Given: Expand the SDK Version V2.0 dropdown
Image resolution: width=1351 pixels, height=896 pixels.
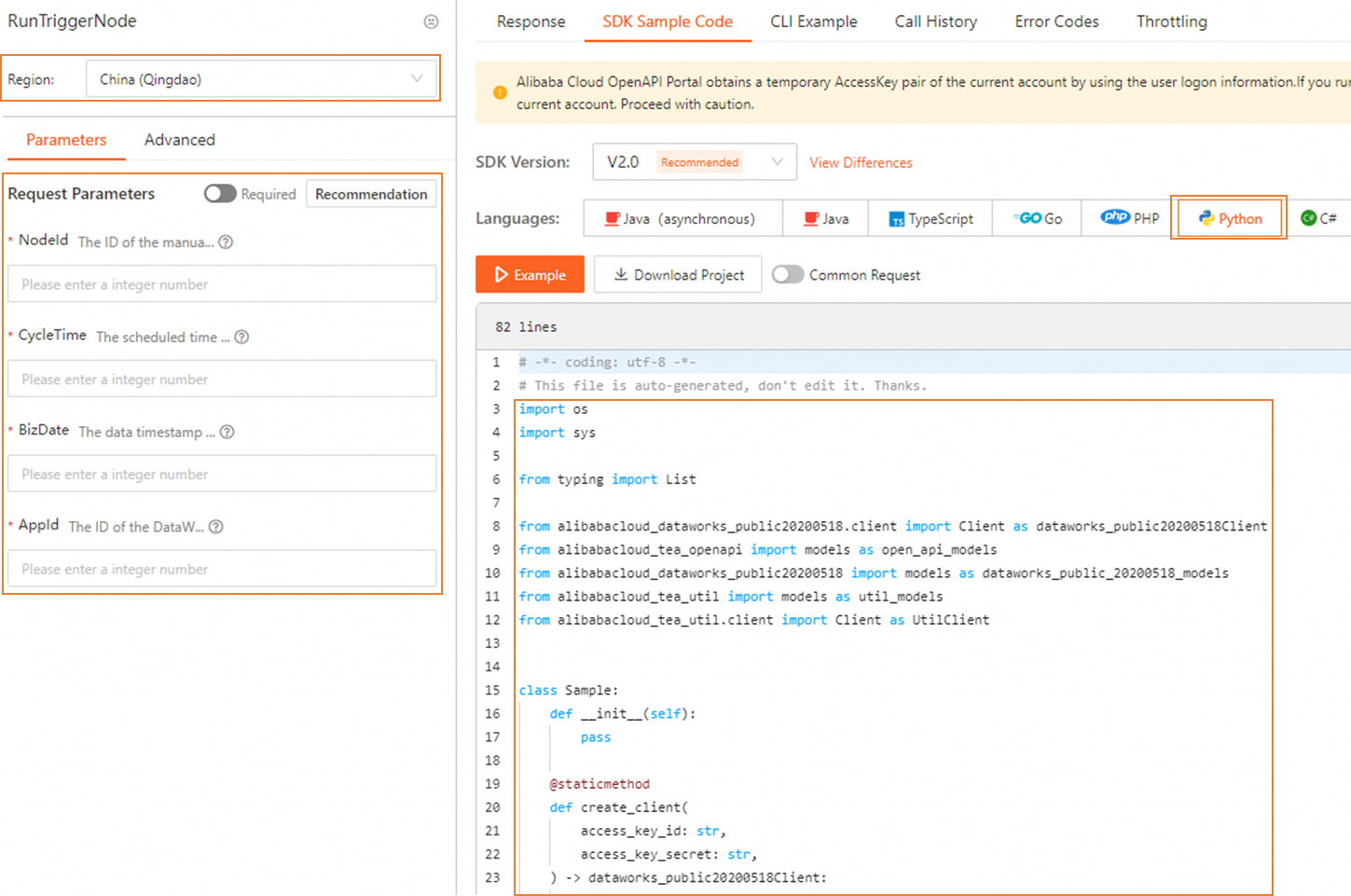Looking at the screenshot, I should click(x=694, y=162).
